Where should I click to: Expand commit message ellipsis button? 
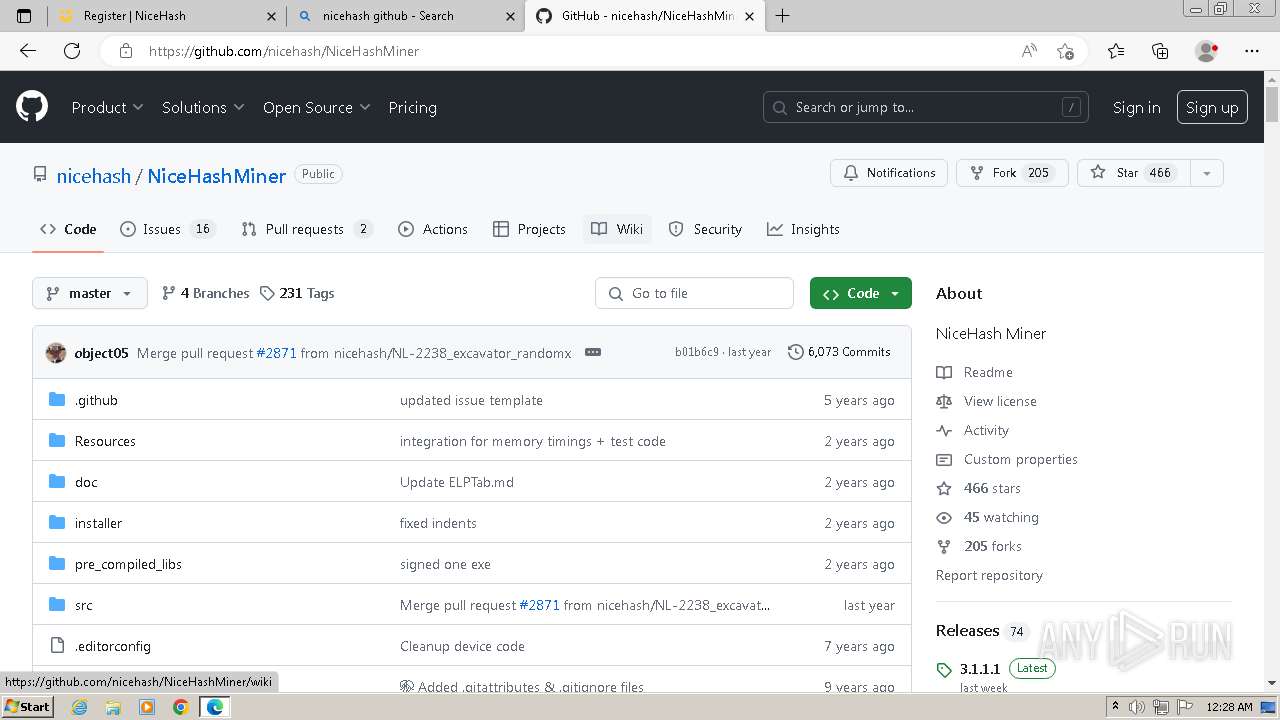[593, 352]
